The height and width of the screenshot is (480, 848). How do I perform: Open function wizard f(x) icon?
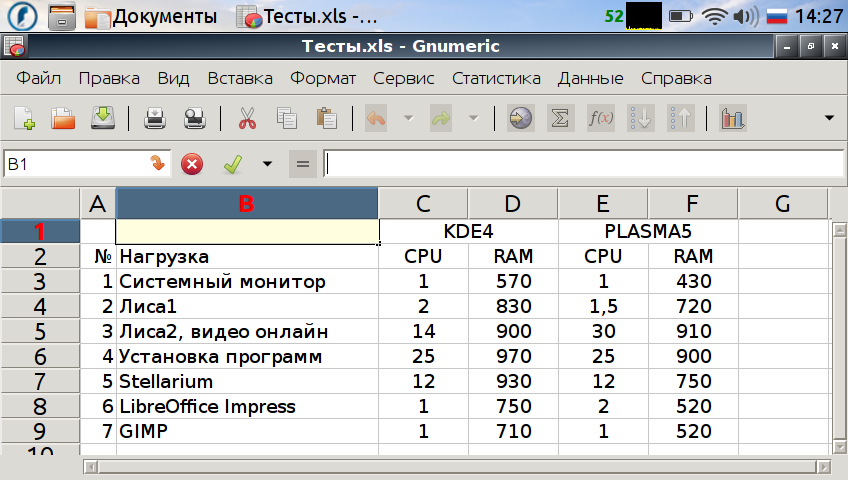pyautogui.click(x=601, y=118)
